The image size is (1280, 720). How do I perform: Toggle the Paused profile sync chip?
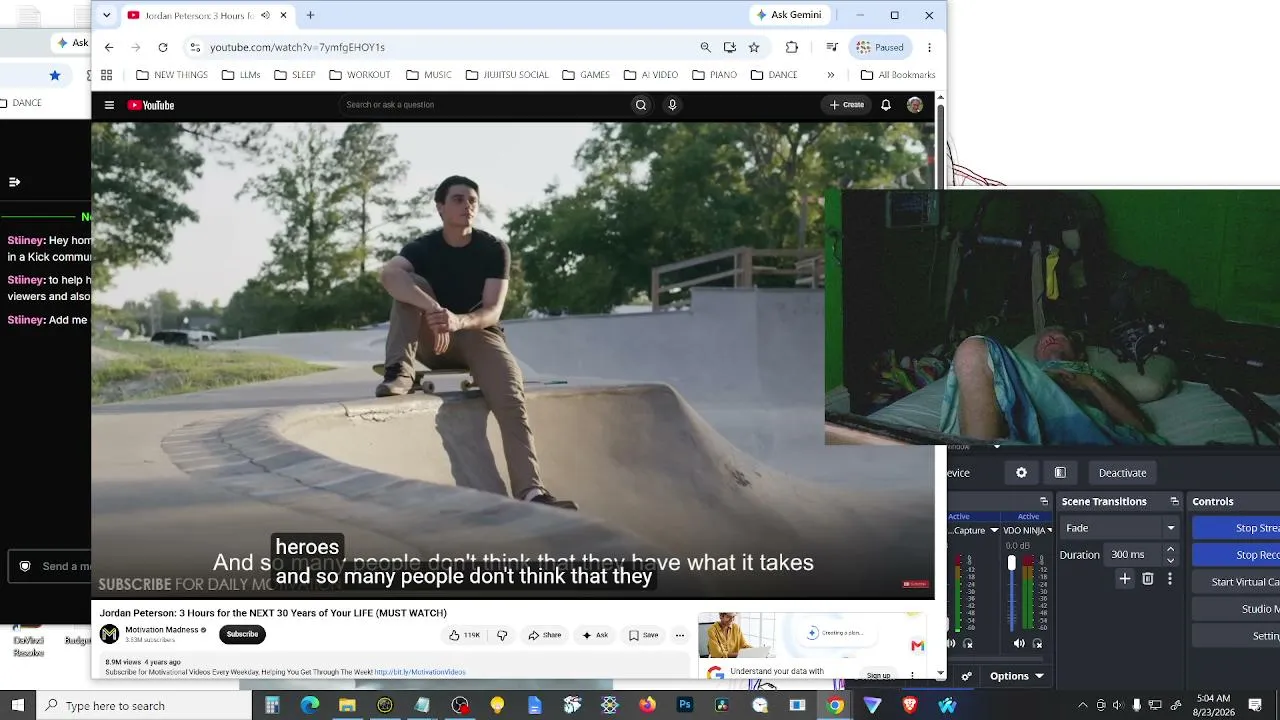880,47
